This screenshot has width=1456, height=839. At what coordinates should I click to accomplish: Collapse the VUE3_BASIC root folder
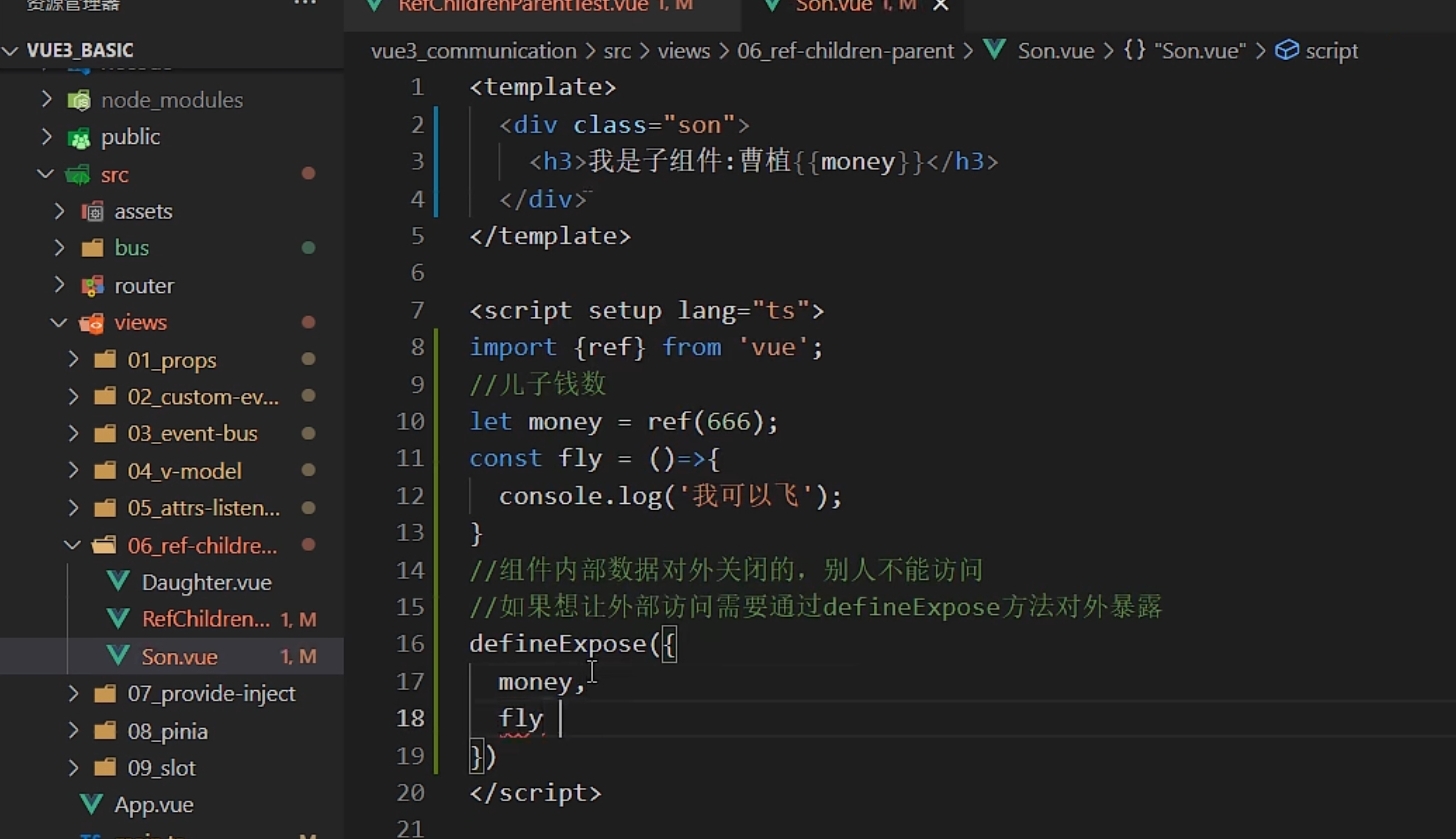[11, 51]
